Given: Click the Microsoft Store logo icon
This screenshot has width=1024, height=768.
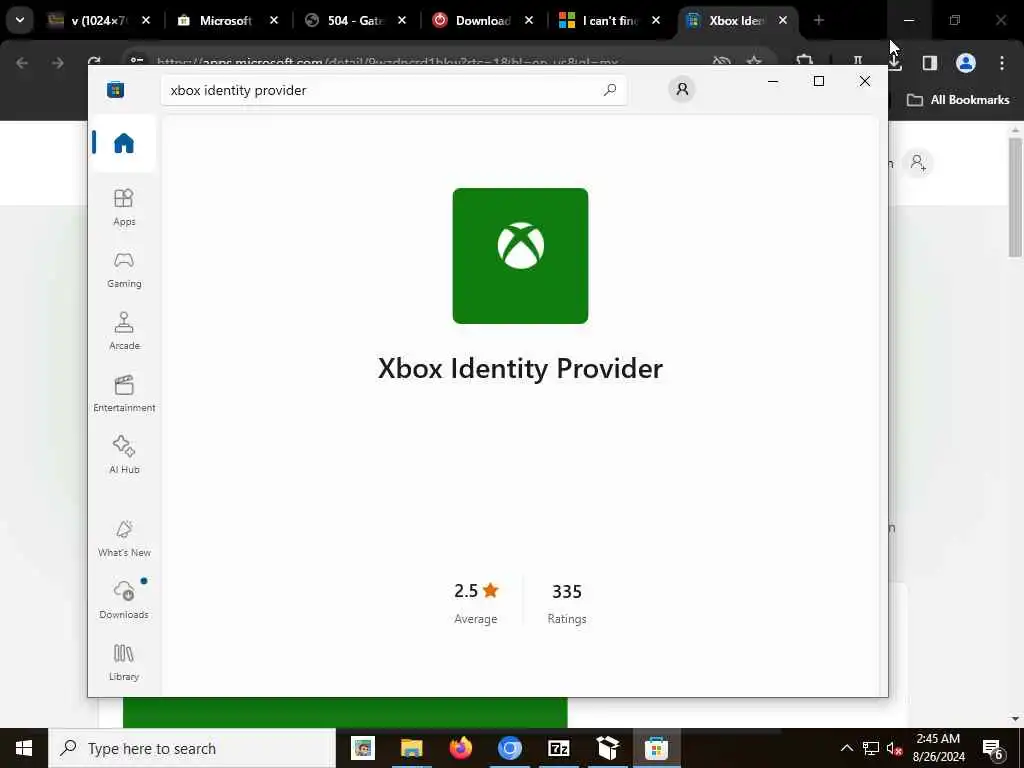Looking at the screenshot, I should click(116, 89).
